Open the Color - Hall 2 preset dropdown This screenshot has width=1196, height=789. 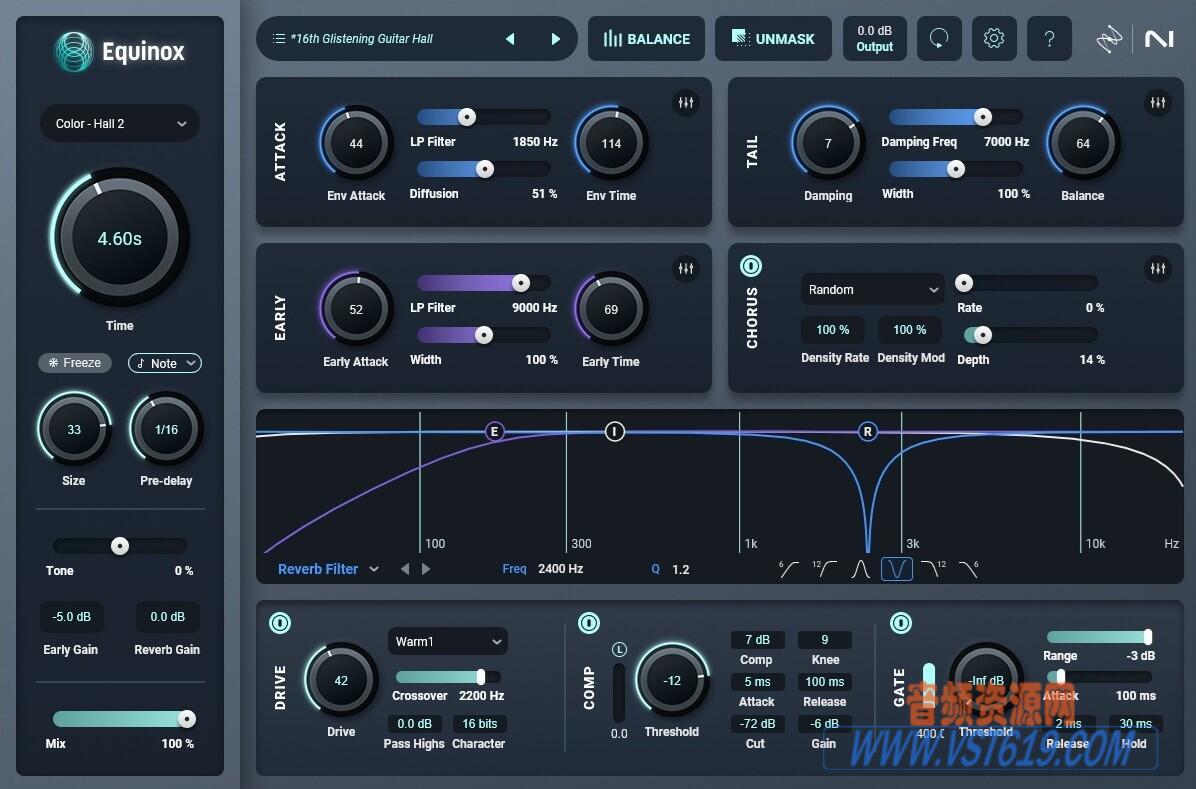pyautogui.click(x=119, y=123)
